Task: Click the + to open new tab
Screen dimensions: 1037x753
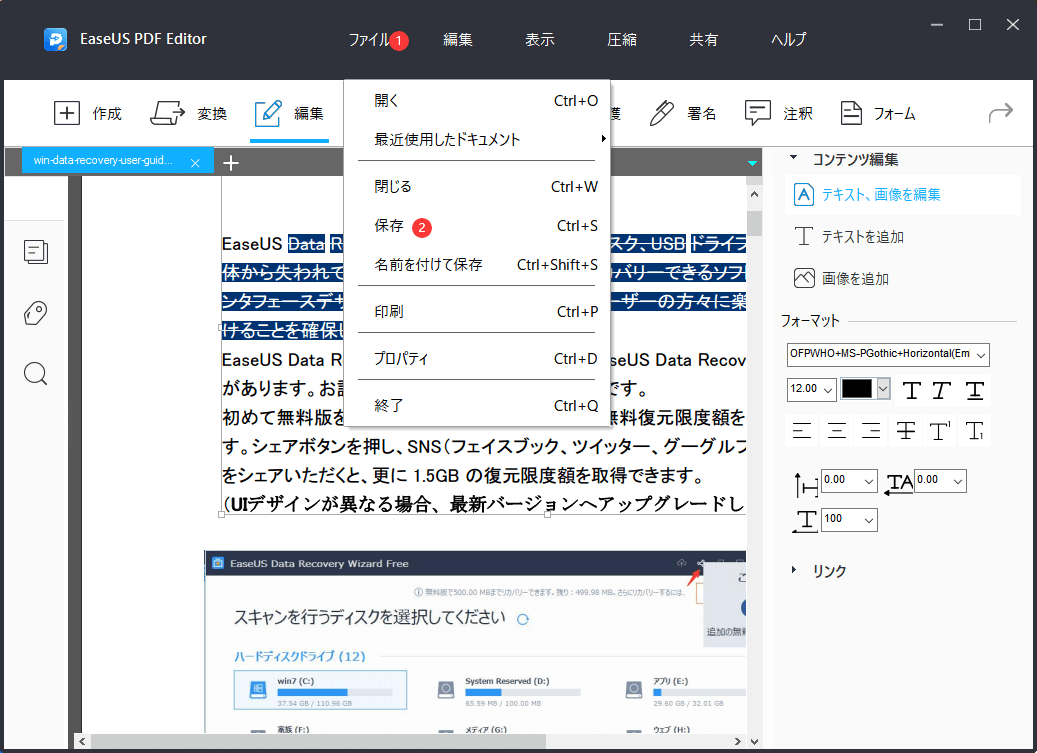Action: [x=231, y=162]
